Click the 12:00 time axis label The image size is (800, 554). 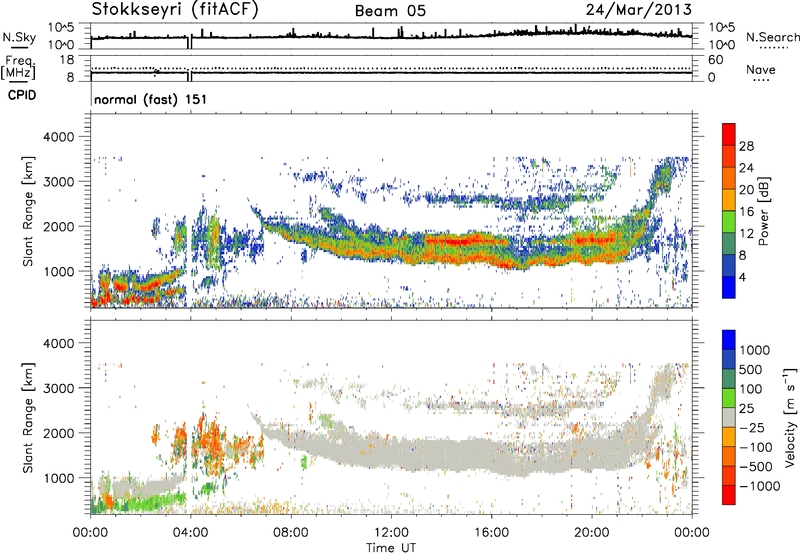391,532
